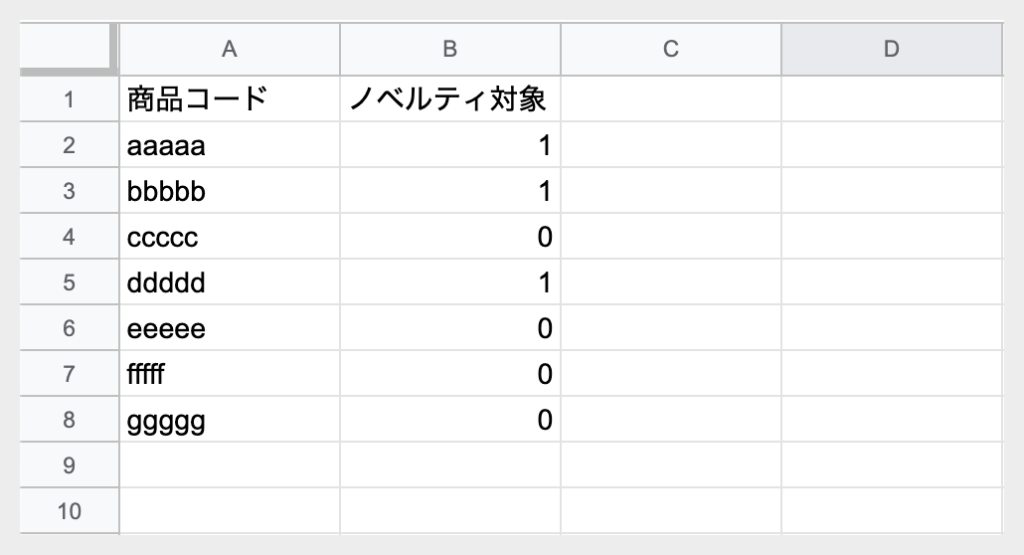This screenshot has height=555, width=1024.
Task: Select row 5 header
Action: pos(69,282)
